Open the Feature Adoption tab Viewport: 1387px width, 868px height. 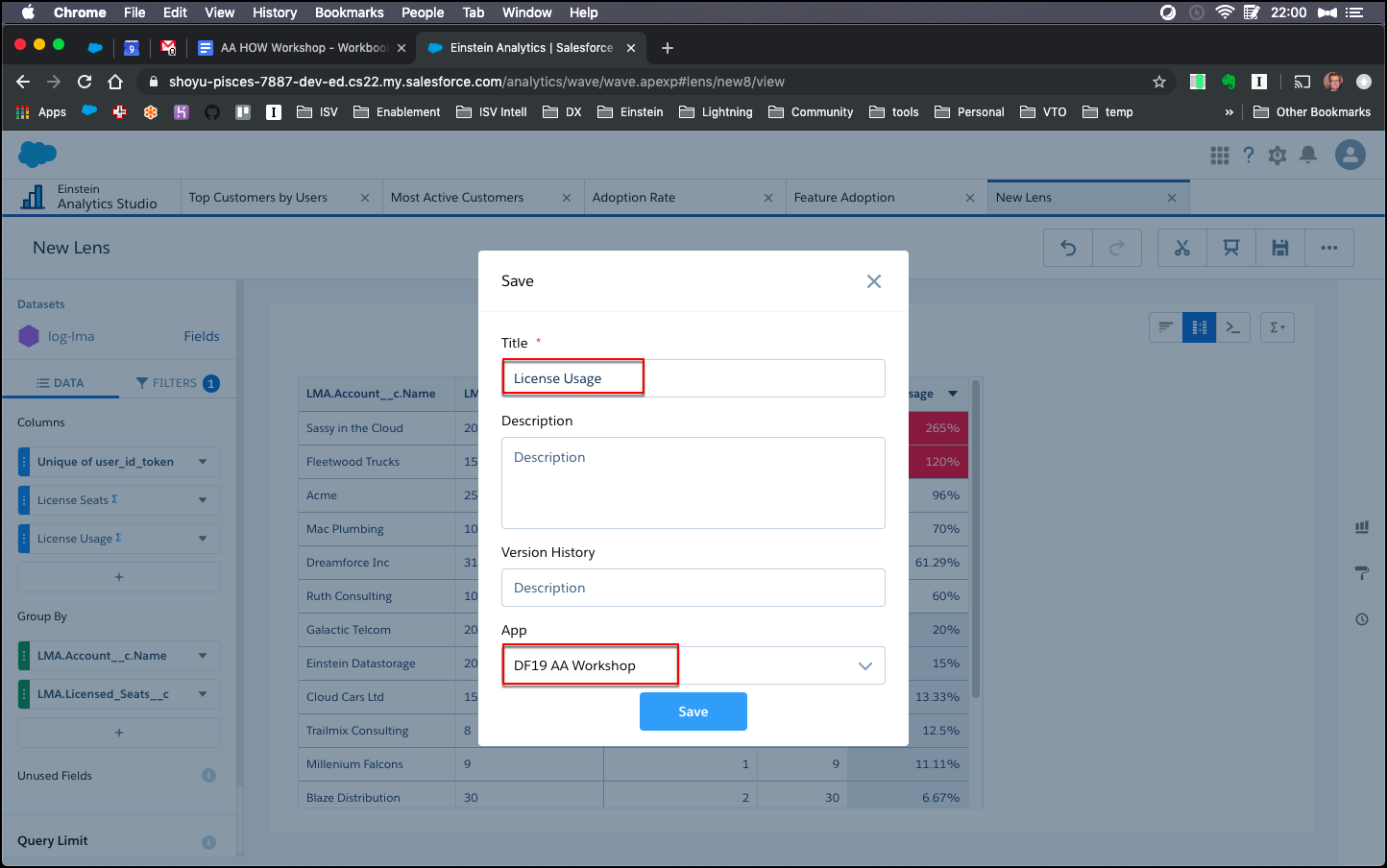coord(844,198)
